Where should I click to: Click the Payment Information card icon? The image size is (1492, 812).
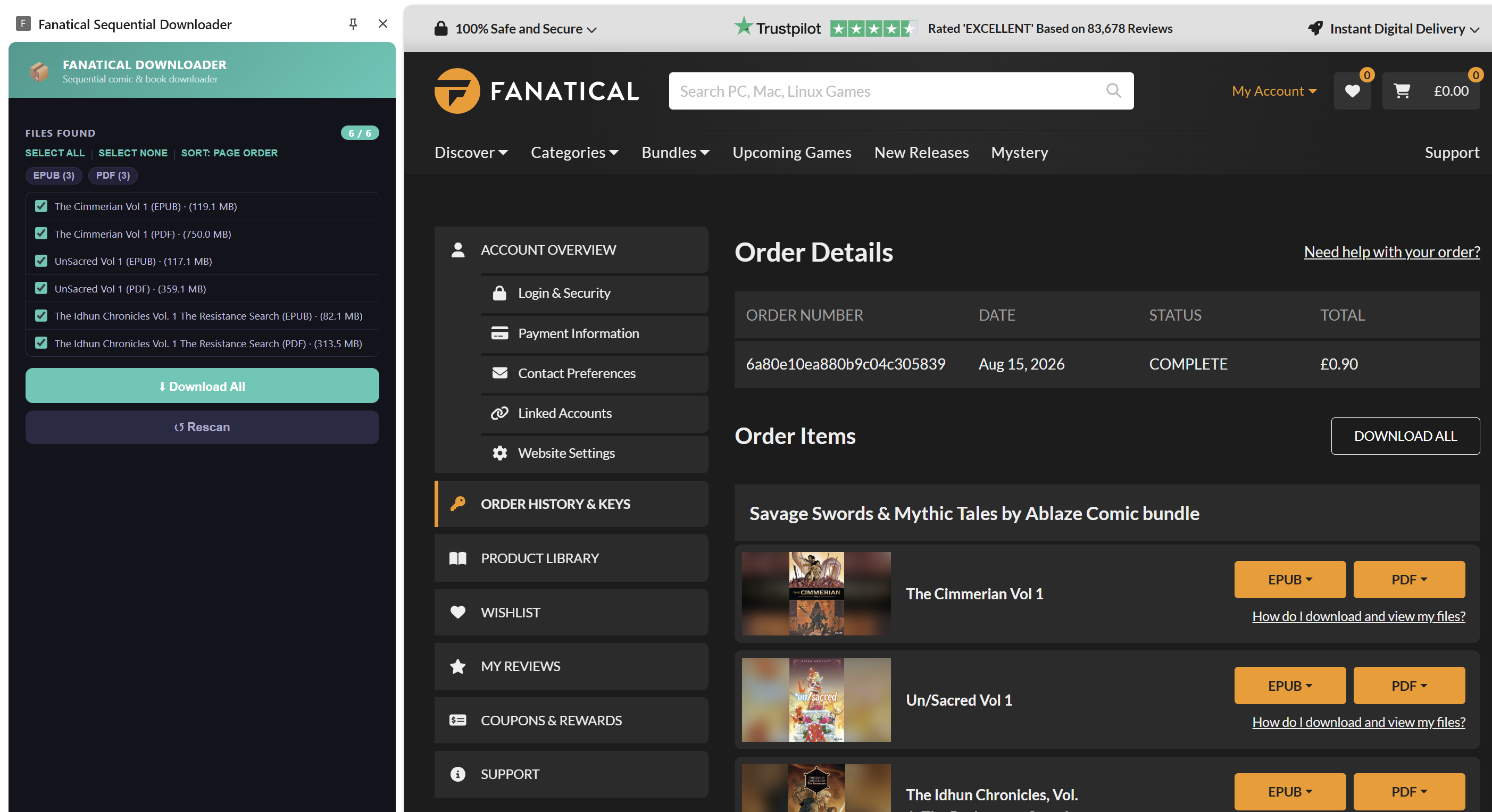pyautogui.click(x=499, y=333)
